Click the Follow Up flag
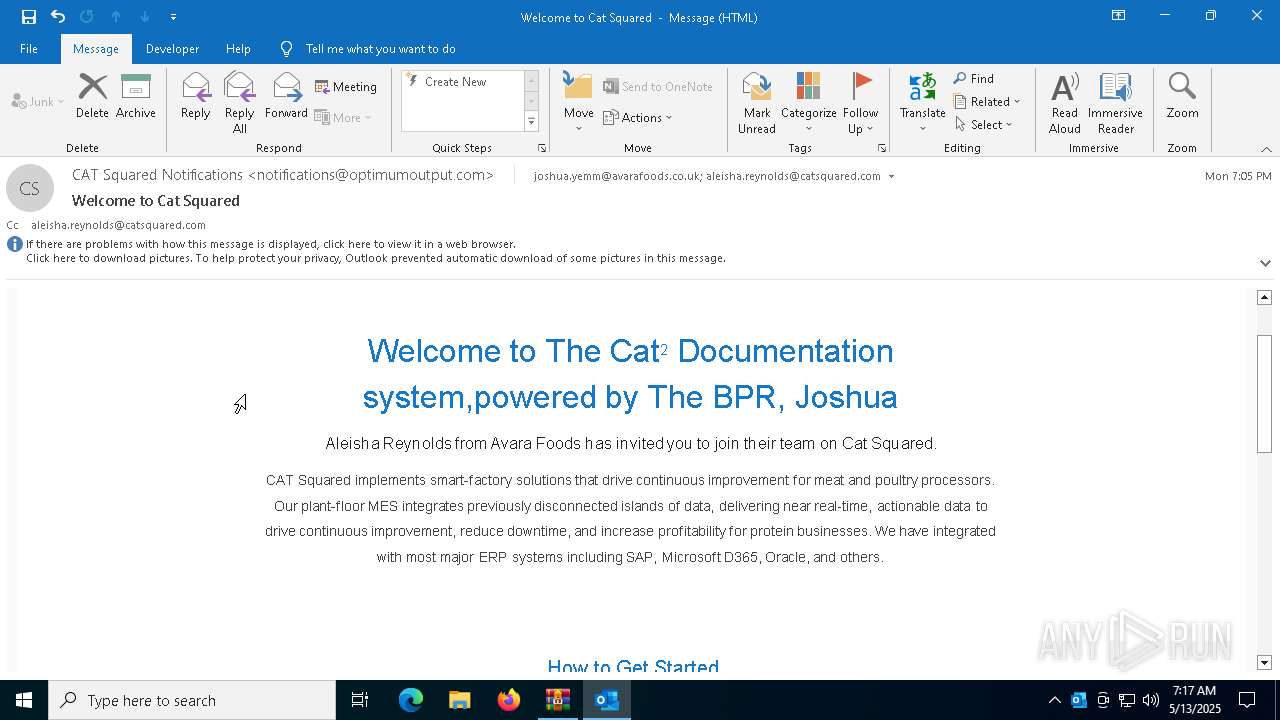This screenshot has height=720, width=1280. click(860, 103)
